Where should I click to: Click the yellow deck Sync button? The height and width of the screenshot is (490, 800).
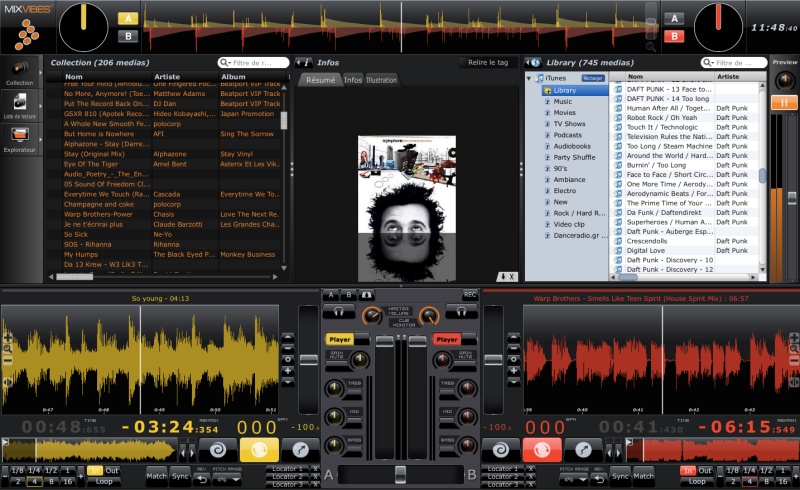pos(180,476)
